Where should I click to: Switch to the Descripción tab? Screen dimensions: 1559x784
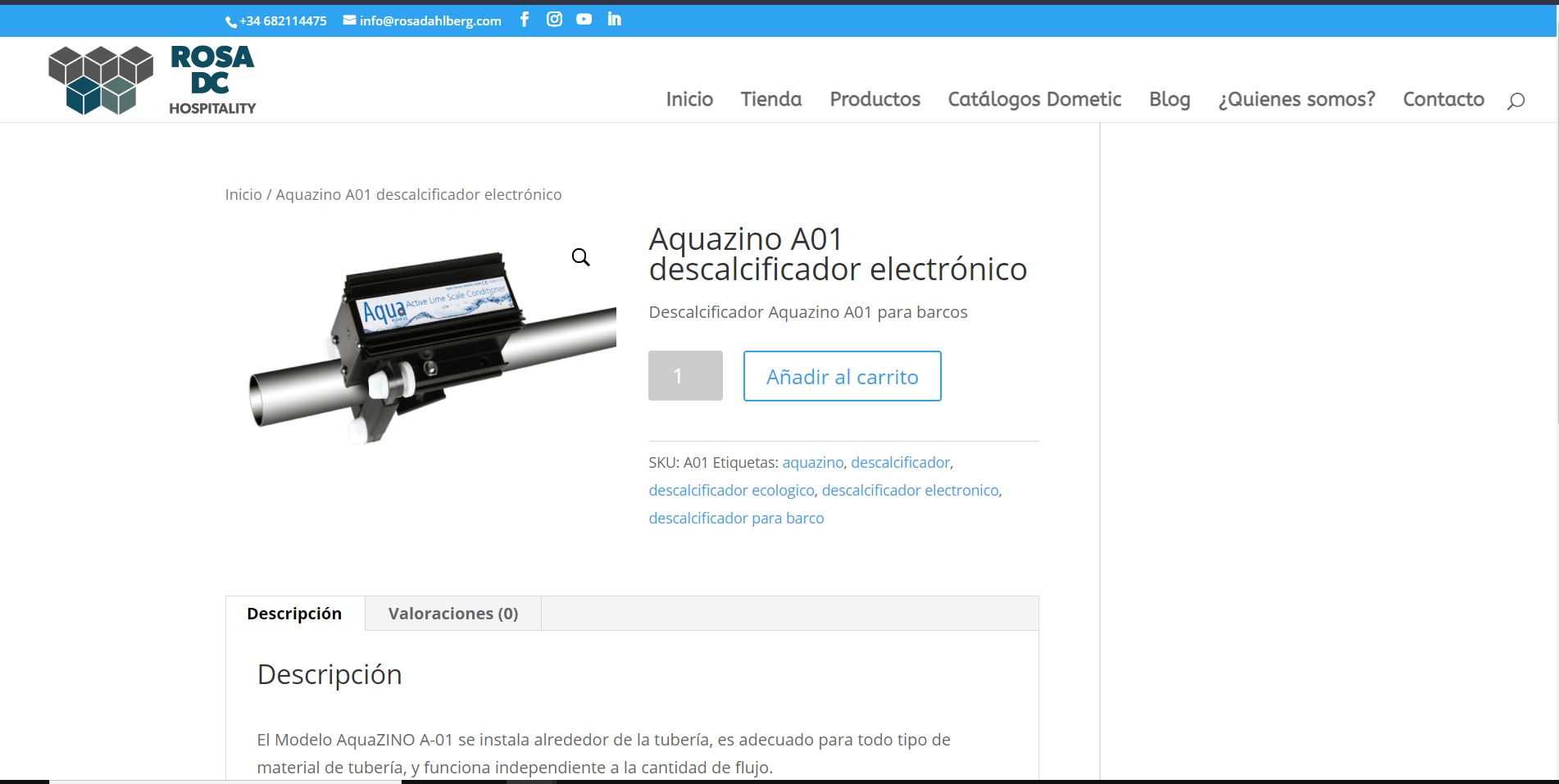294,614
